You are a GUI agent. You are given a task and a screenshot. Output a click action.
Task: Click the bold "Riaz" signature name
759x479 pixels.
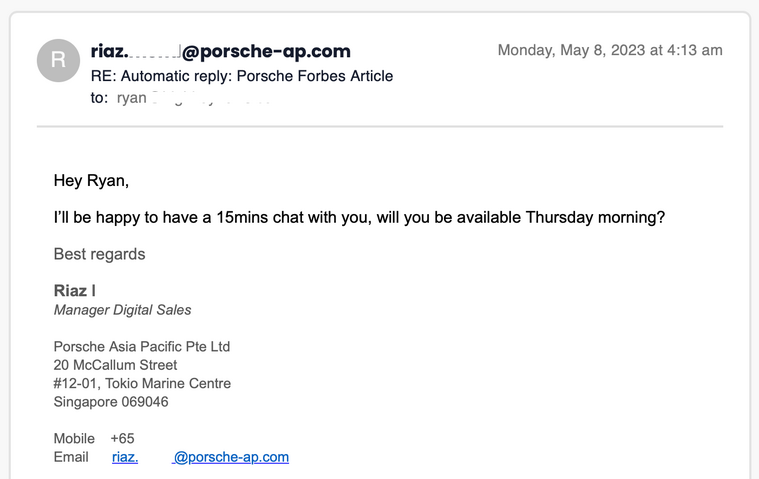(70, 291)
